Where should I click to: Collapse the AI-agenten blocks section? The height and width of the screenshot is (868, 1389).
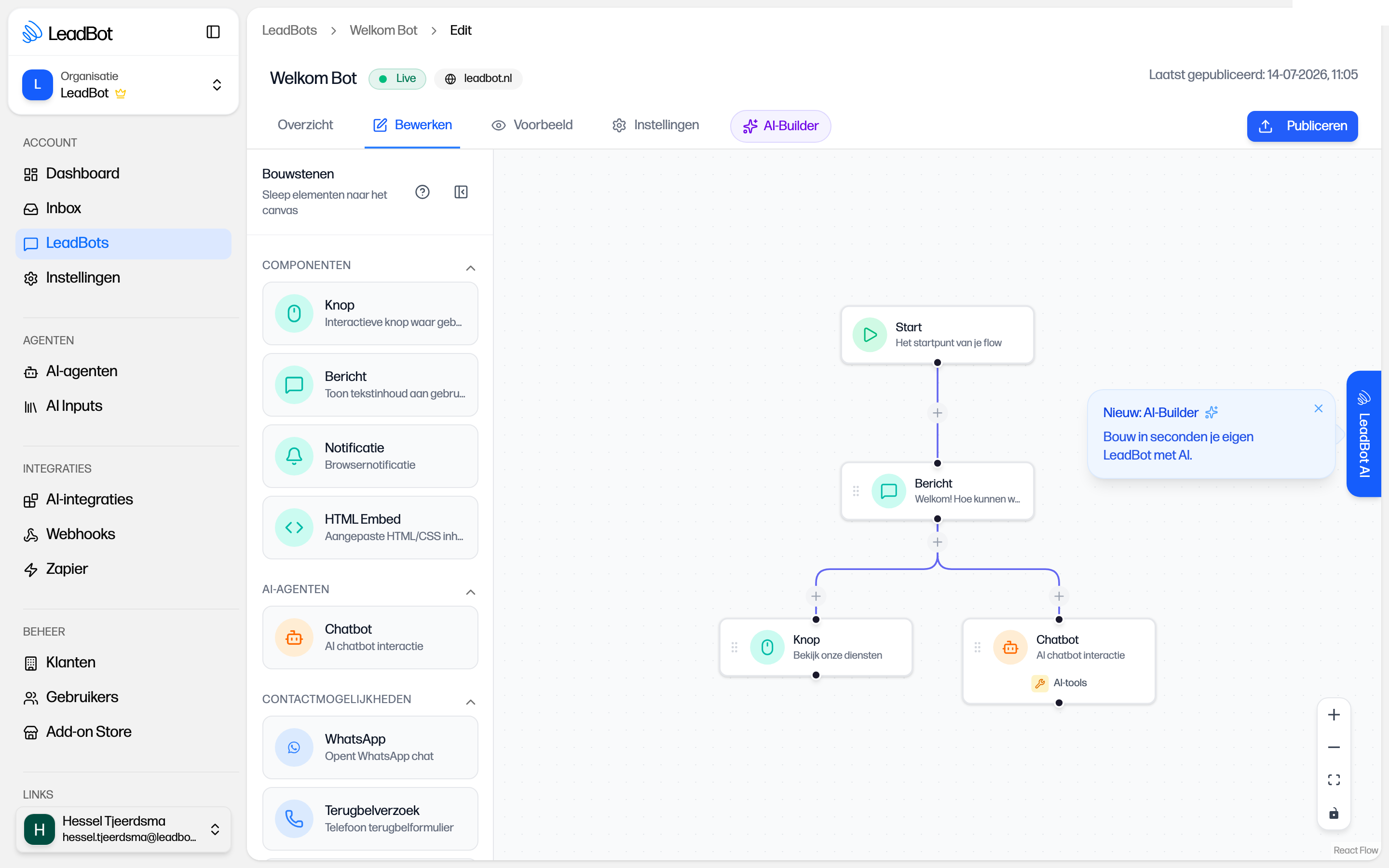(x=471, y=592)
